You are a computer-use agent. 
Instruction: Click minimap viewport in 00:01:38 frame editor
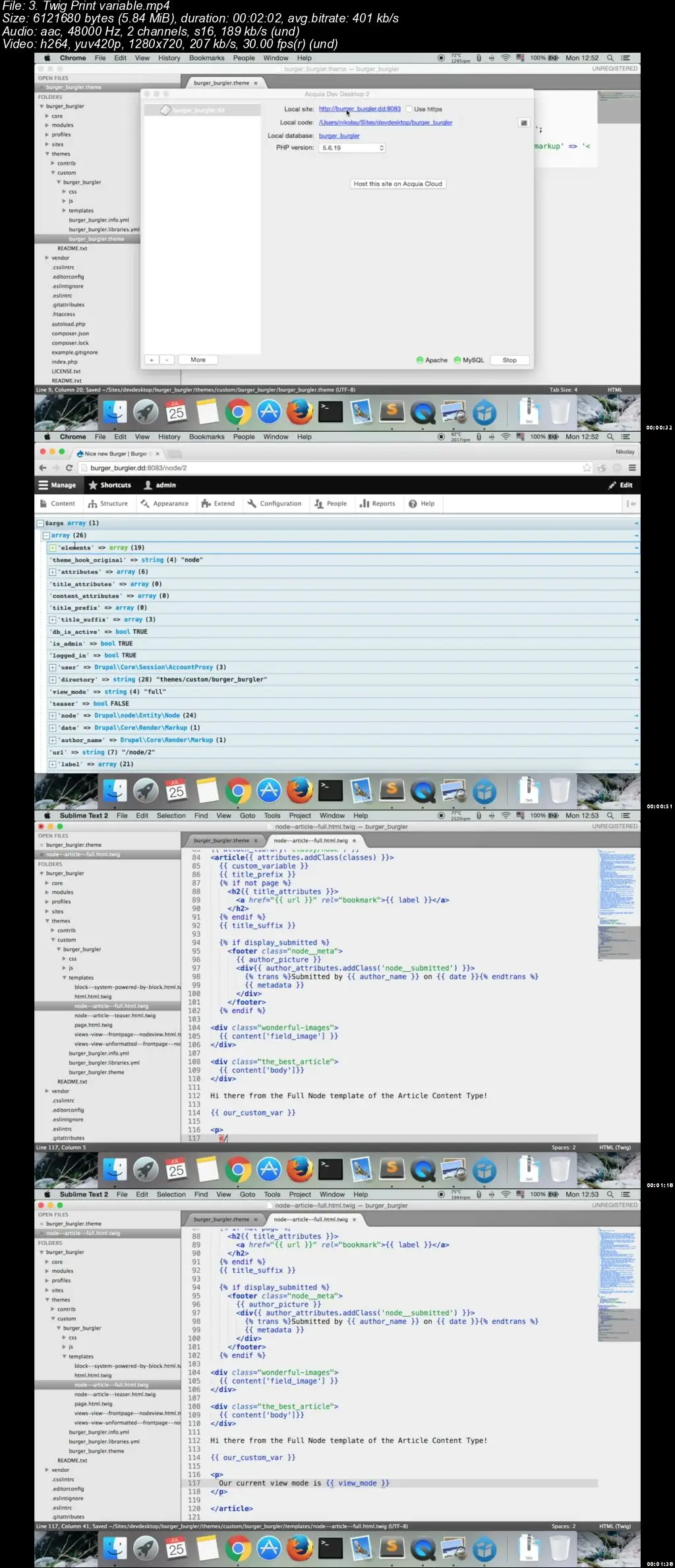pos(618,1325)
